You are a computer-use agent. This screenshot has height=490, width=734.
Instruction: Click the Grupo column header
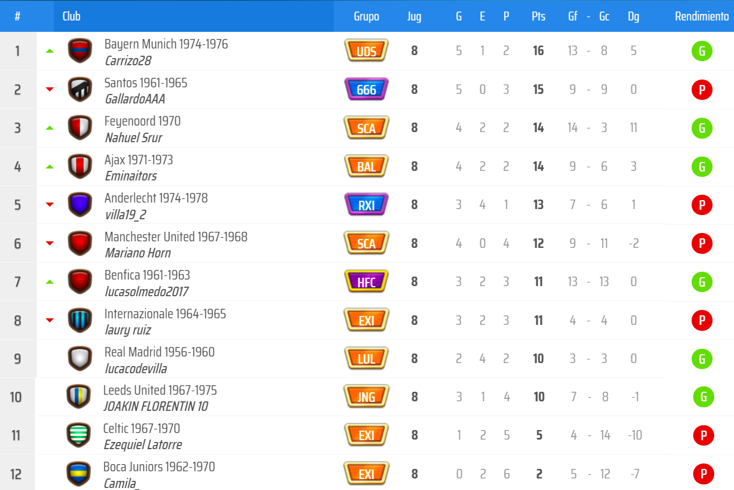click(367, 16)
